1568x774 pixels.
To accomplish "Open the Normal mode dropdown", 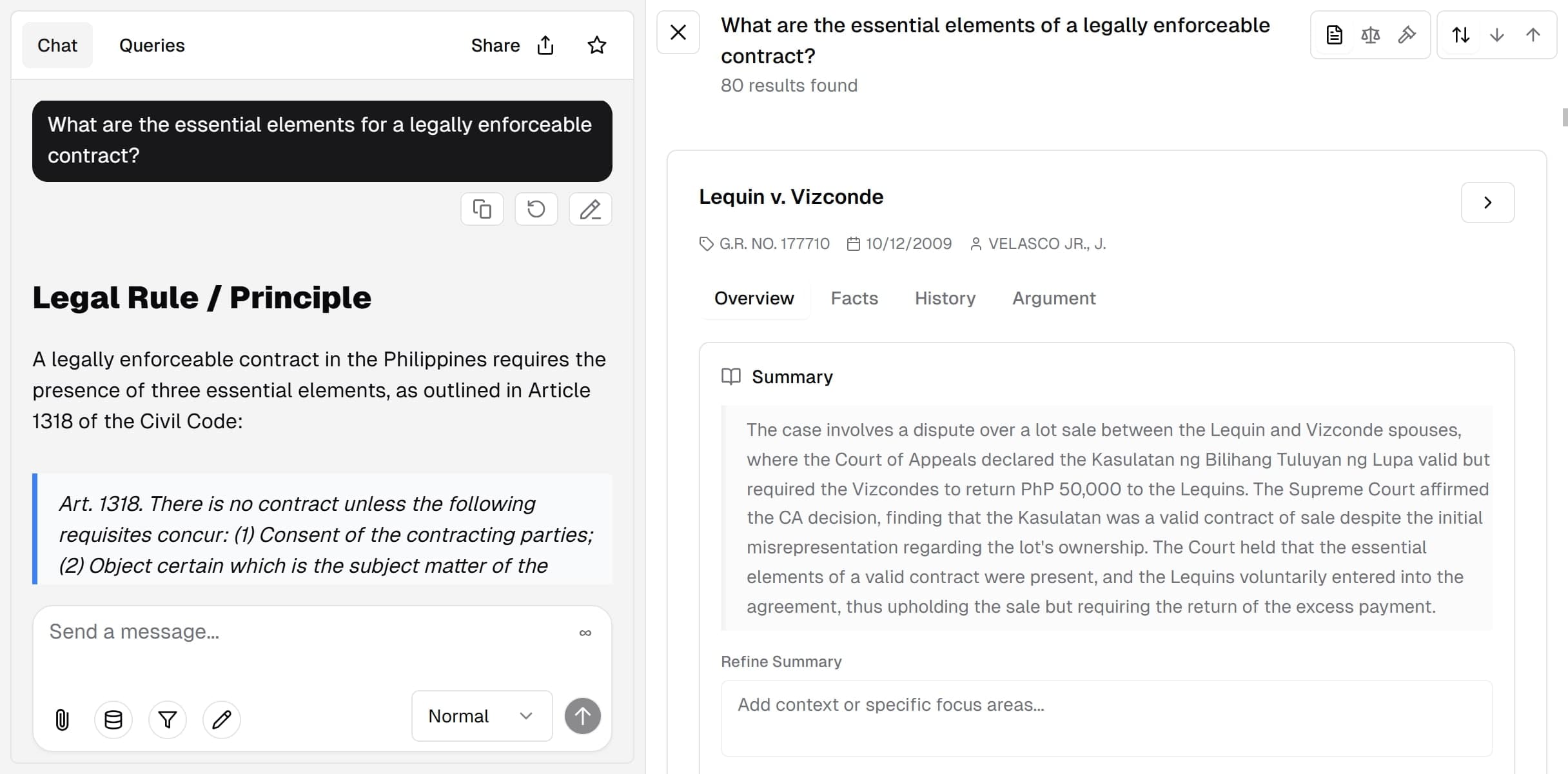I will click(x=482, y=716).
